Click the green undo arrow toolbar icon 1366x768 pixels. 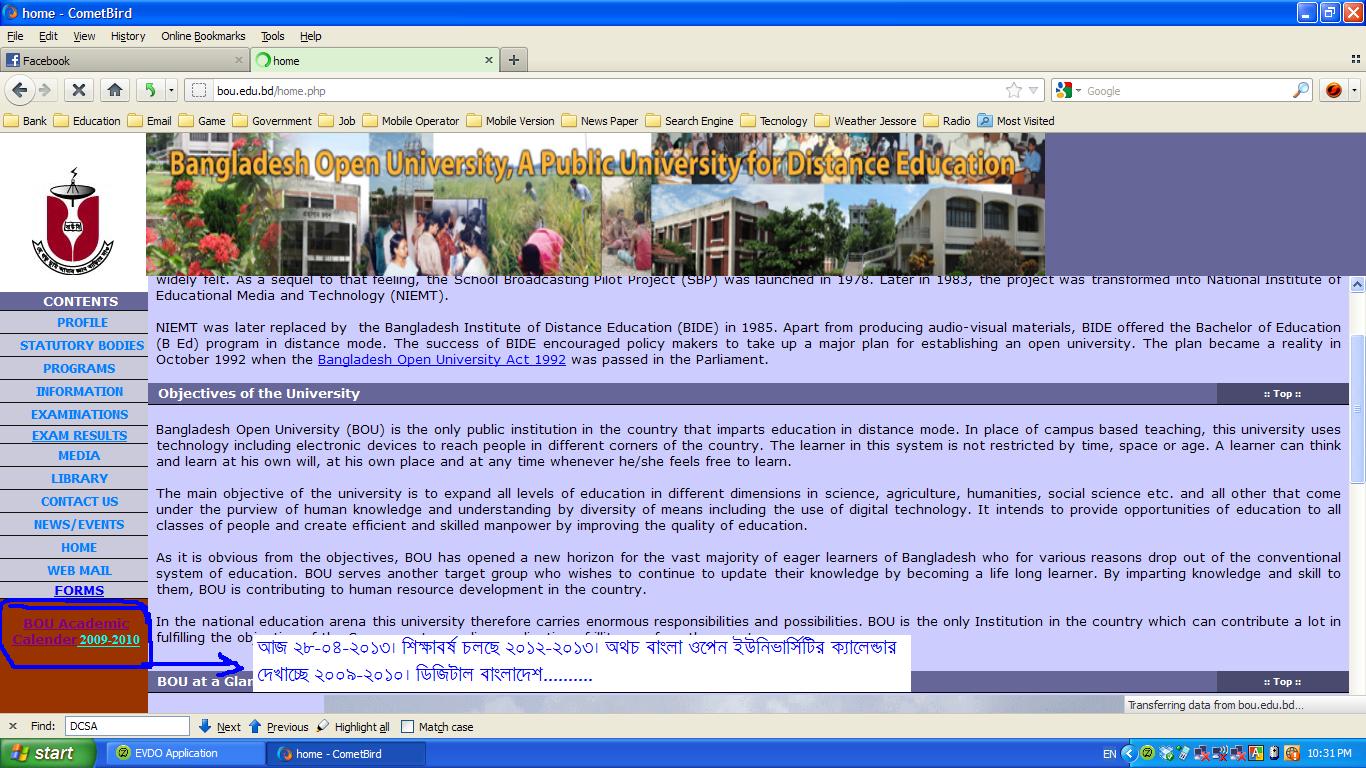(x=150, y=90)
